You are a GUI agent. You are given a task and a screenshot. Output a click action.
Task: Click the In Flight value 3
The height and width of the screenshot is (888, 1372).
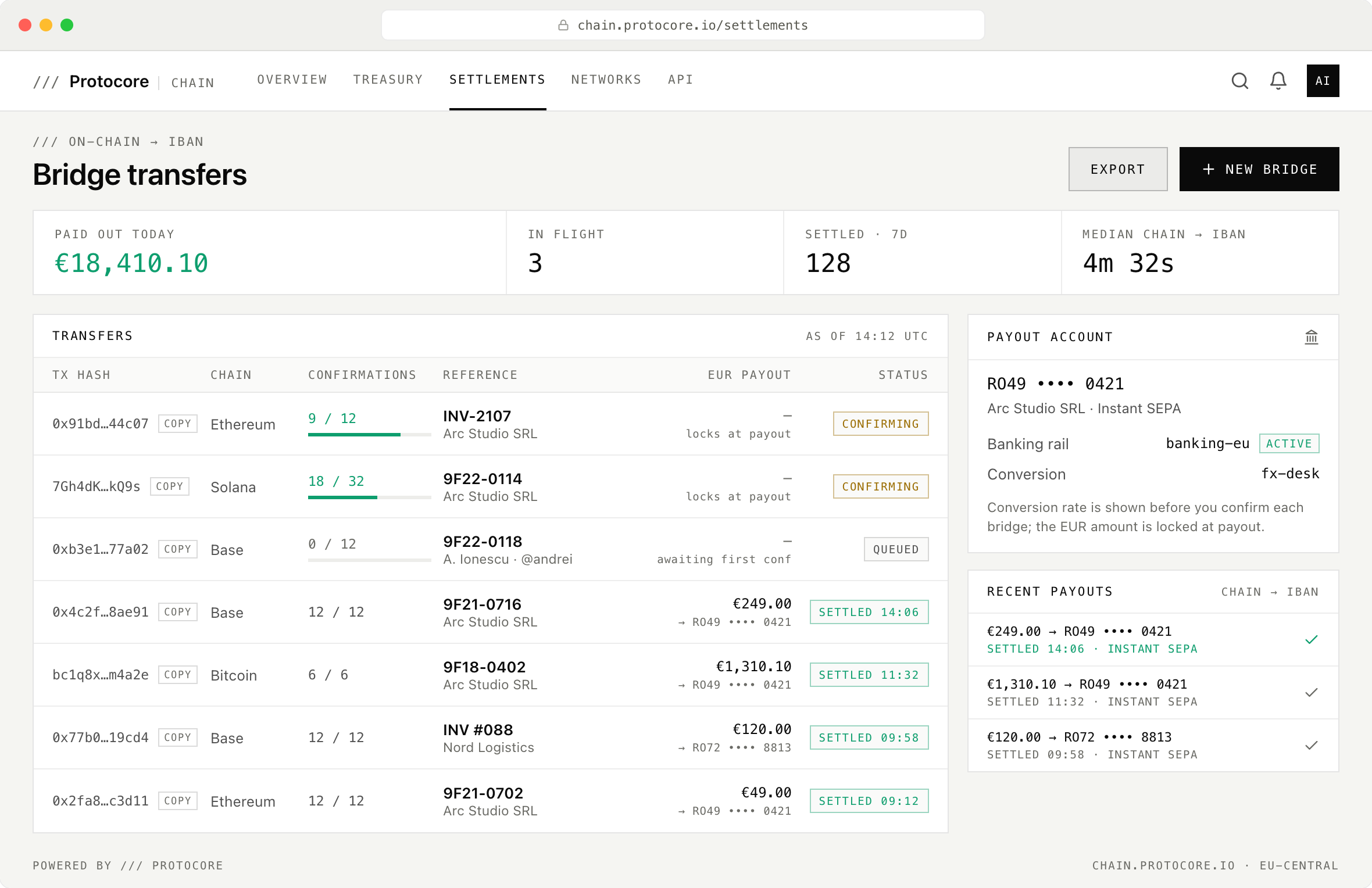(535, 263)
